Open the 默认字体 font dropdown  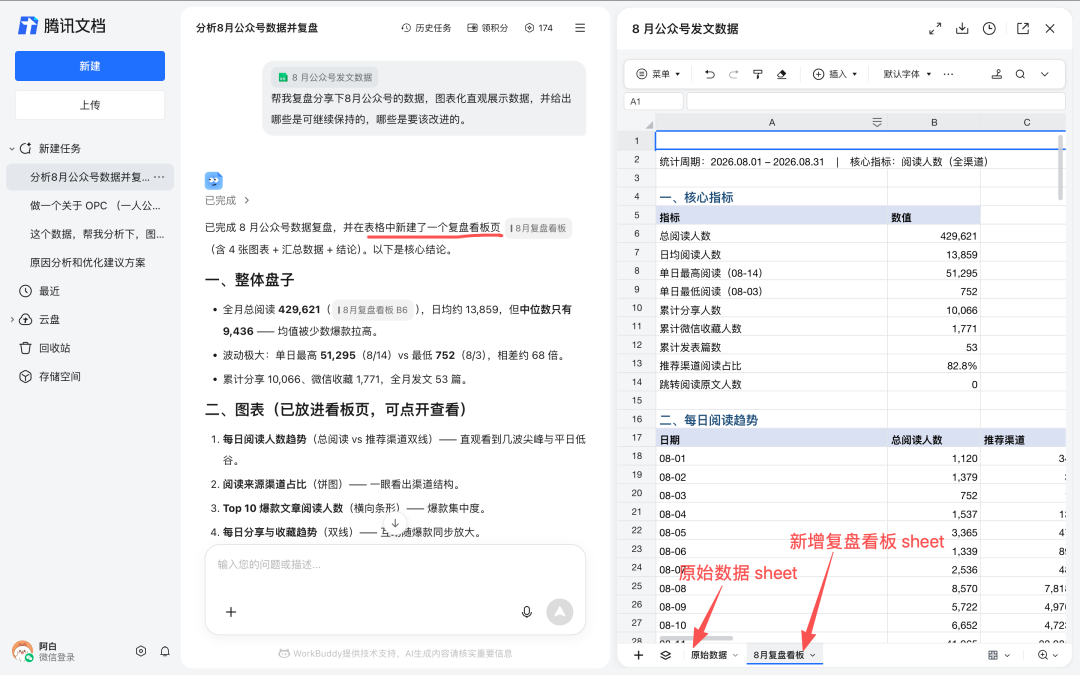(907, 74)
